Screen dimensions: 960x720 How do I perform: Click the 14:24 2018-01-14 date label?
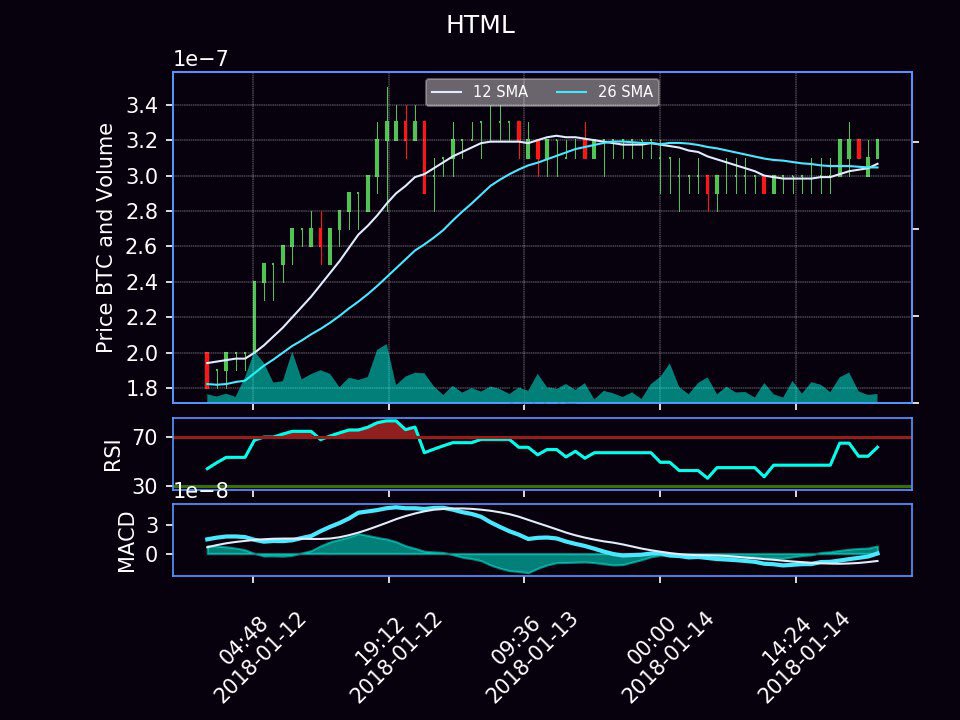pos(802,658)
